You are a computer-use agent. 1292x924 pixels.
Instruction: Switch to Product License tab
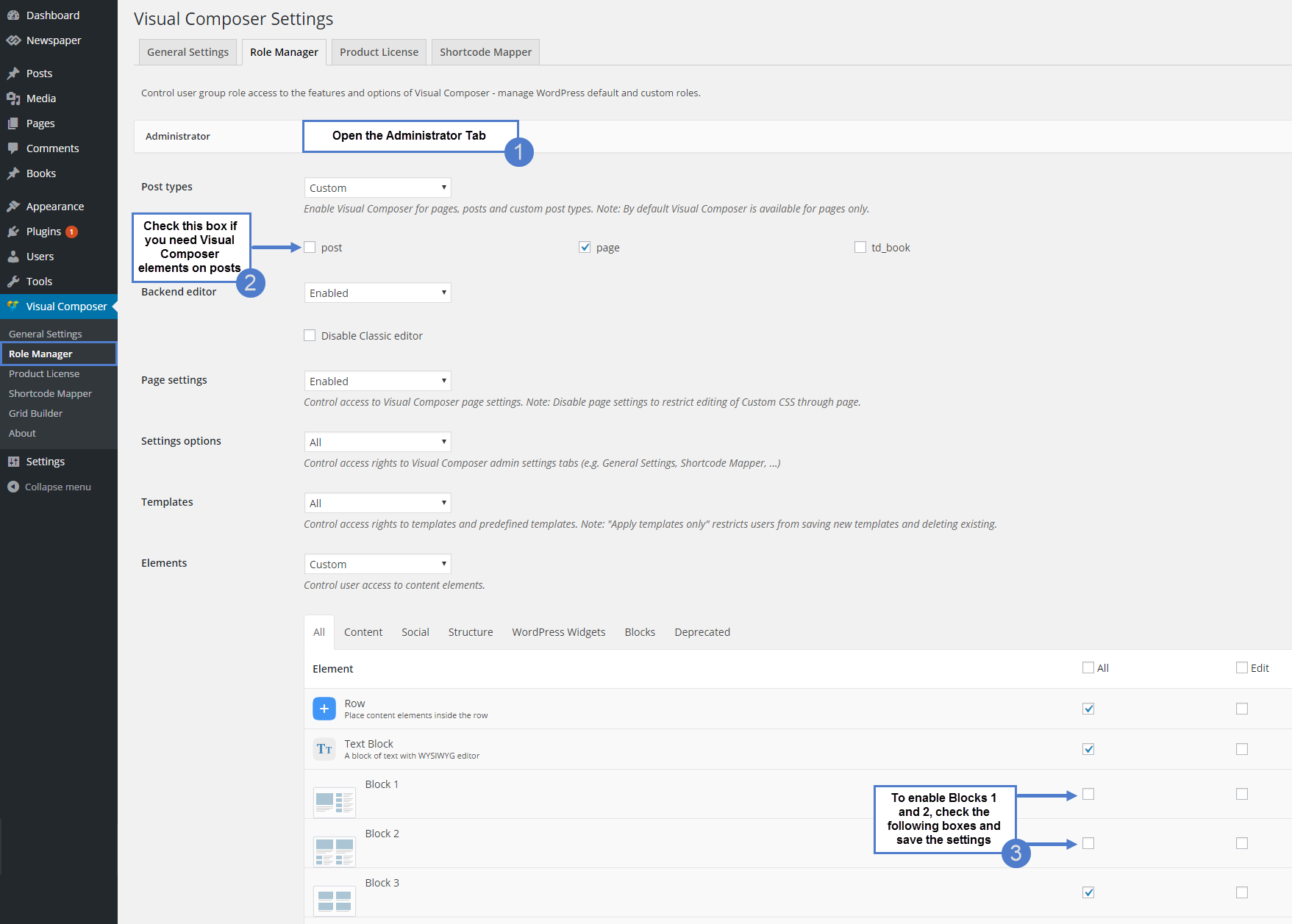click(x=379, y=52)
